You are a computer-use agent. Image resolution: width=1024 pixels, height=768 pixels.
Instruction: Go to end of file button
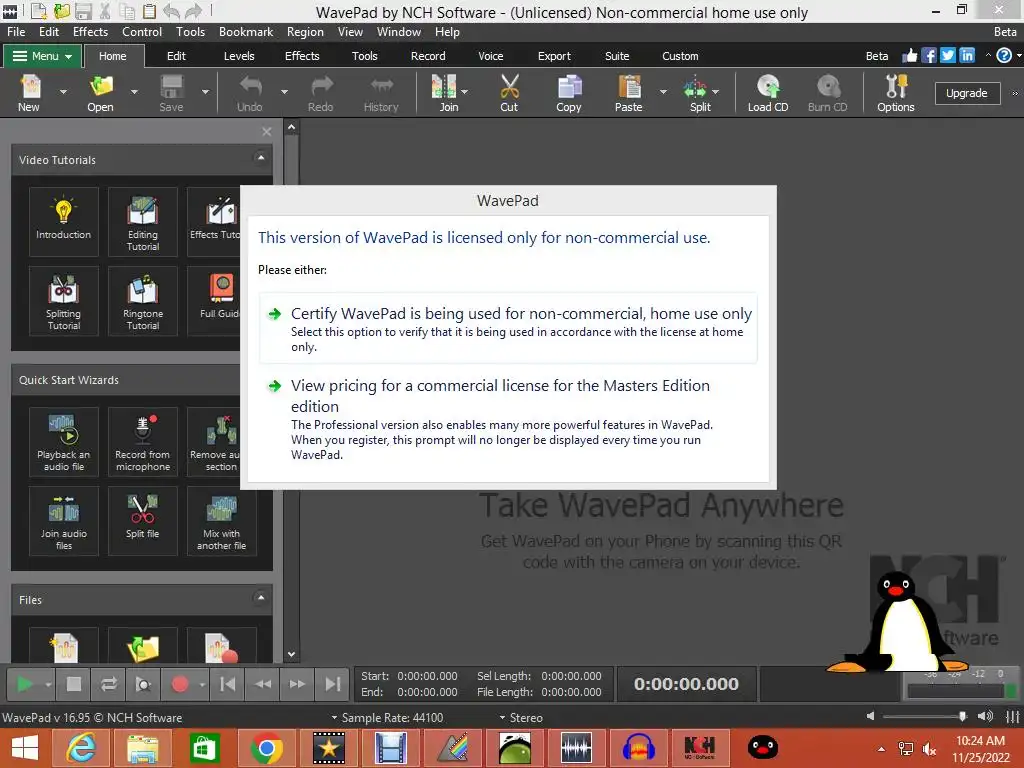332,684
